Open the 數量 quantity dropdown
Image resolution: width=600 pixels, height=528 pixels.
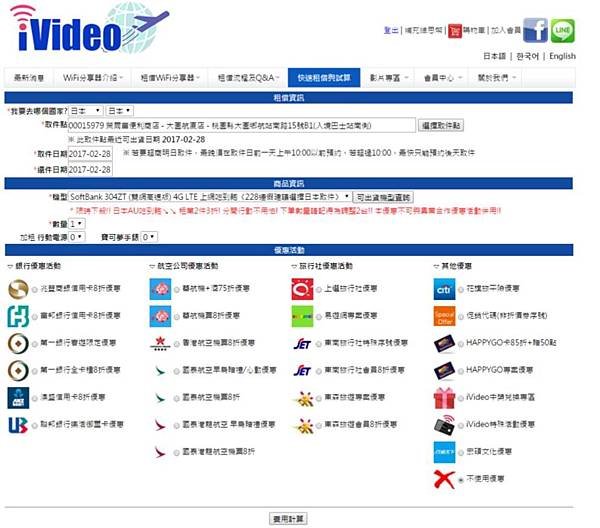(x=77, y=223)
